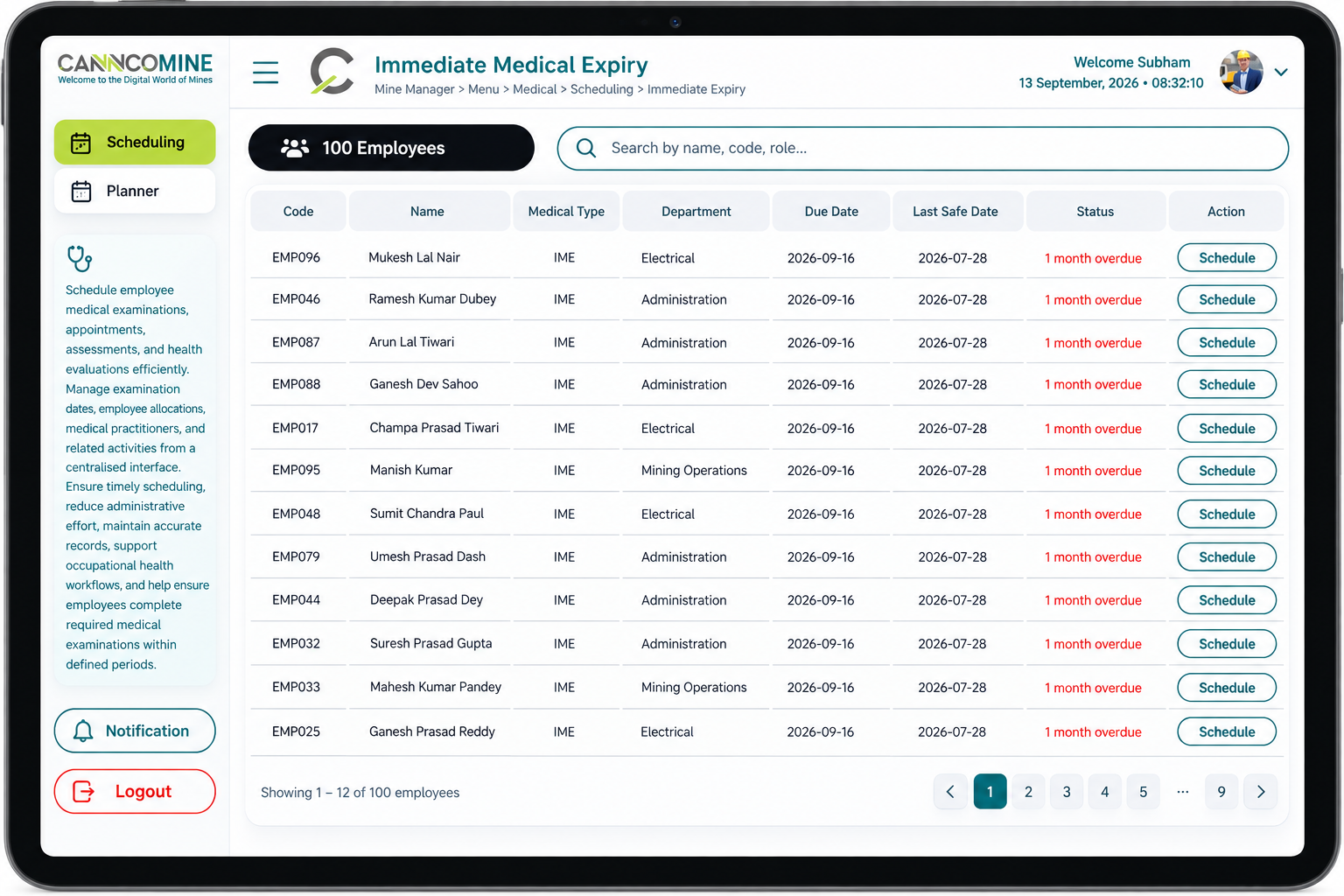Click the Planner calendar icon
This screenshot has height=896, width=1344.
tap(81, 191)
